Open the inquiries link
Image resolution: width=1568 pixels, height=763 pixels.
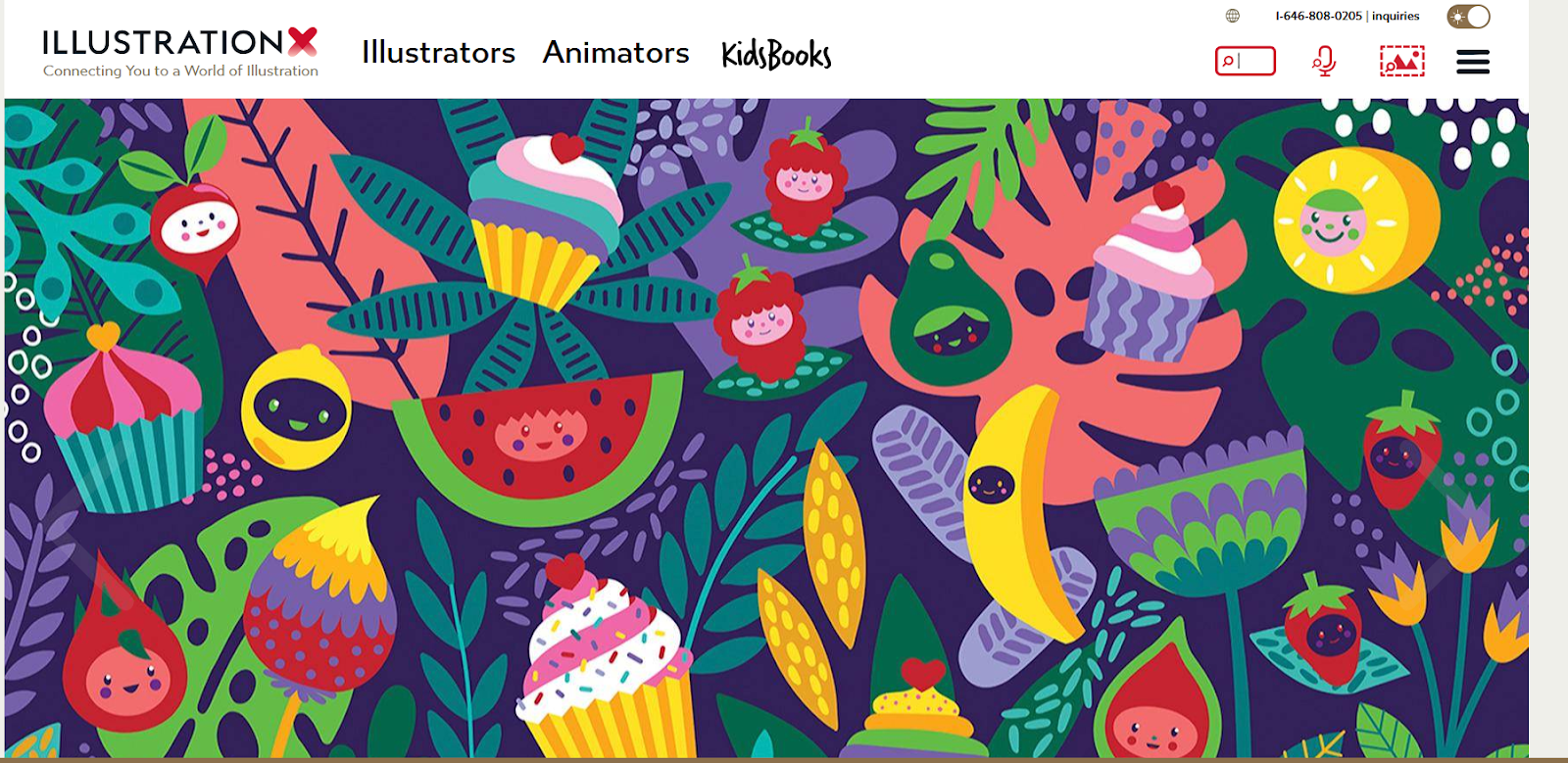coord(1396,16)
